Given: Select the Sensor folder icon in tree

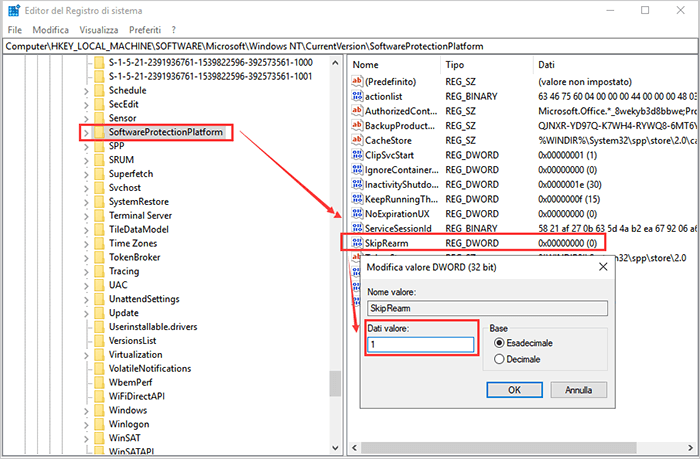Looking at the screenshot, I should (97, 118).
